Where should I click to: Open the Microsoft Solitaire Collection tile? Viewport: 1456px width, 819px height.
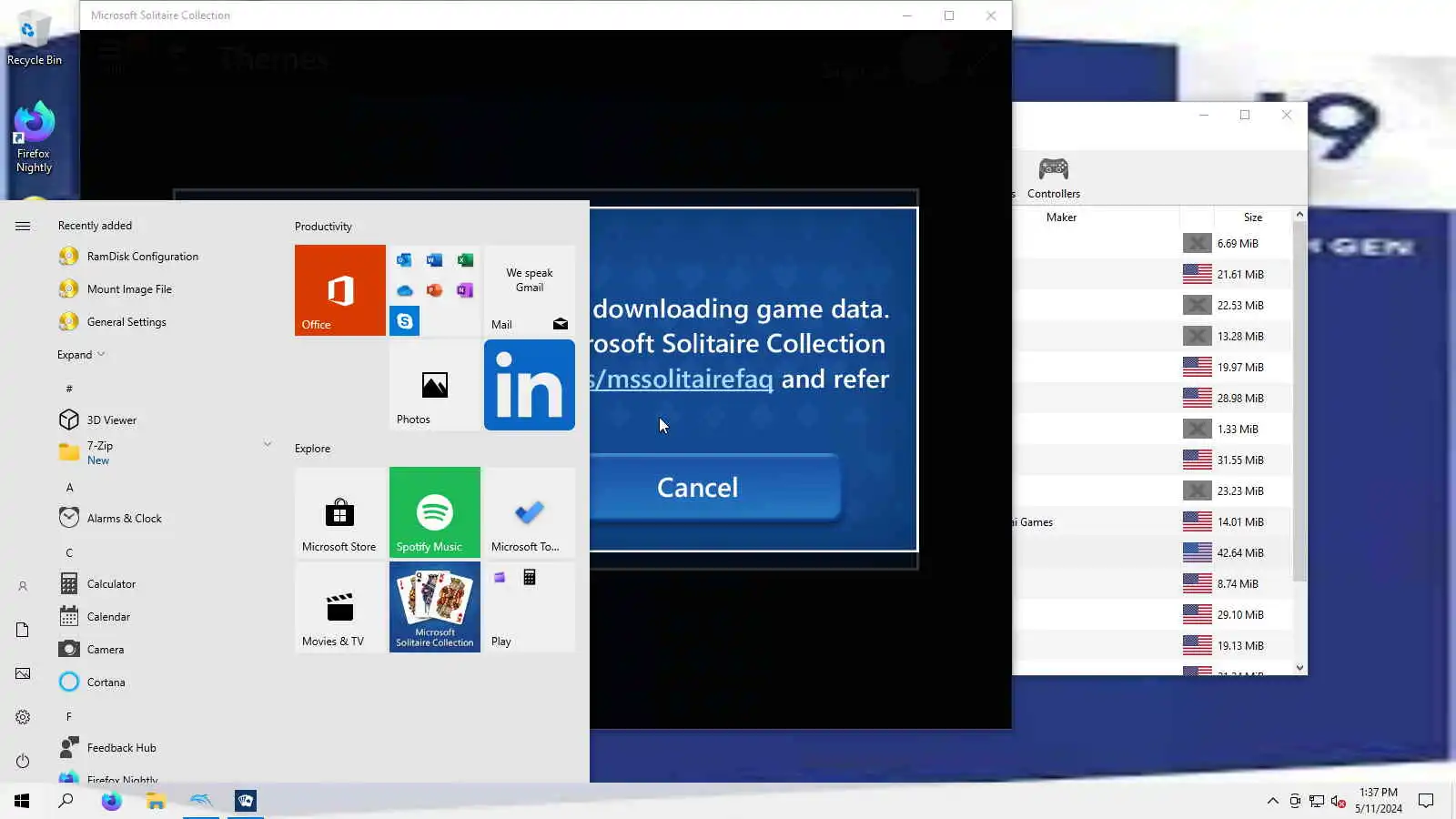tap(435, 607)
